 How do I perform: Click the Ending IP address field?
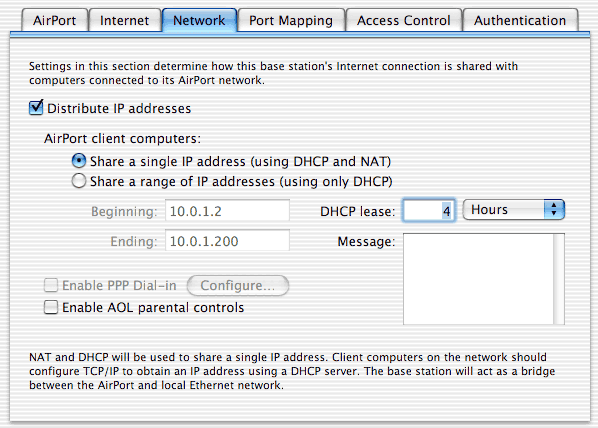coord(227,240)
